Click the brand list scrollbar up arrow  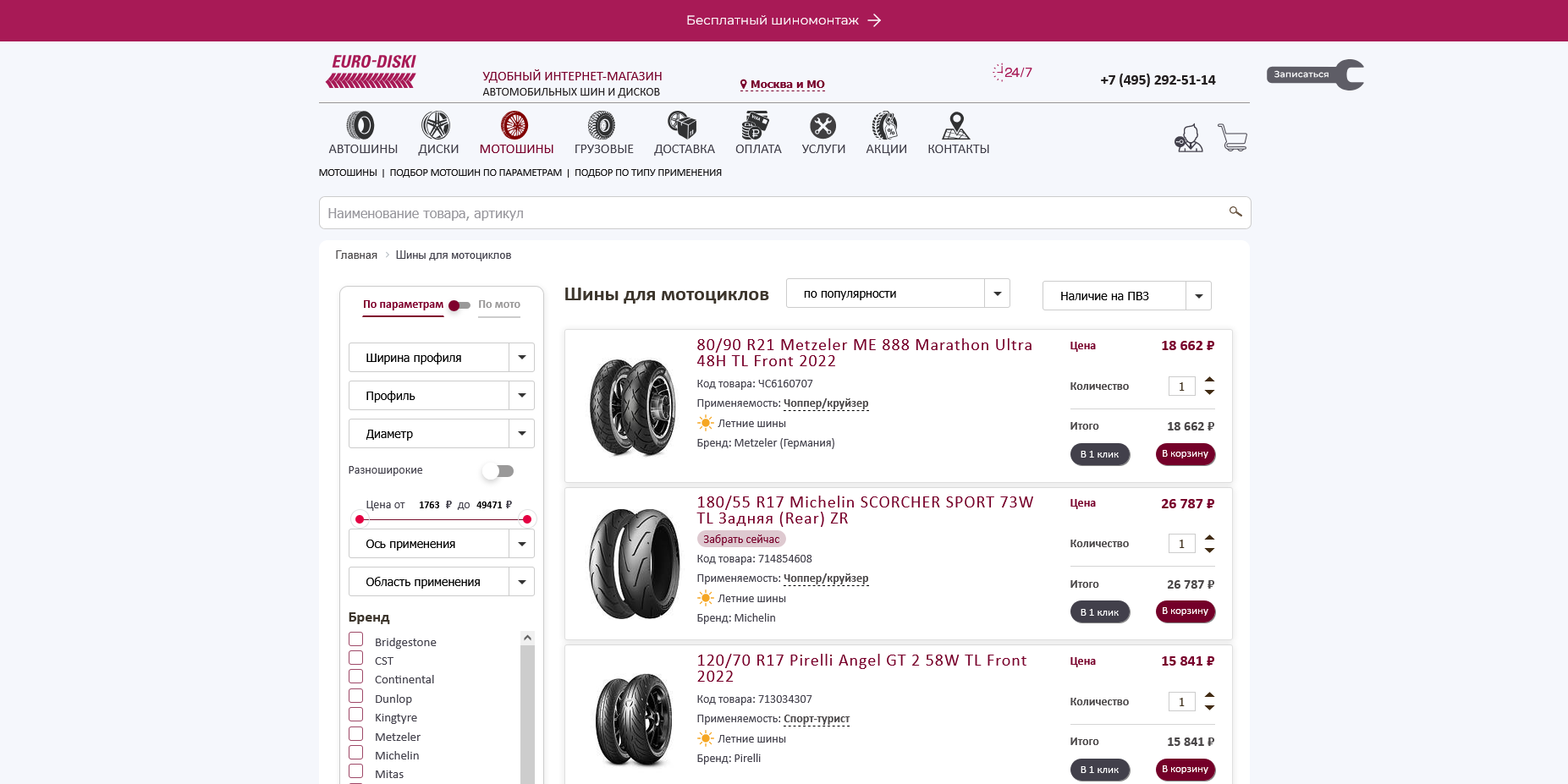click(x=527, y=638)
